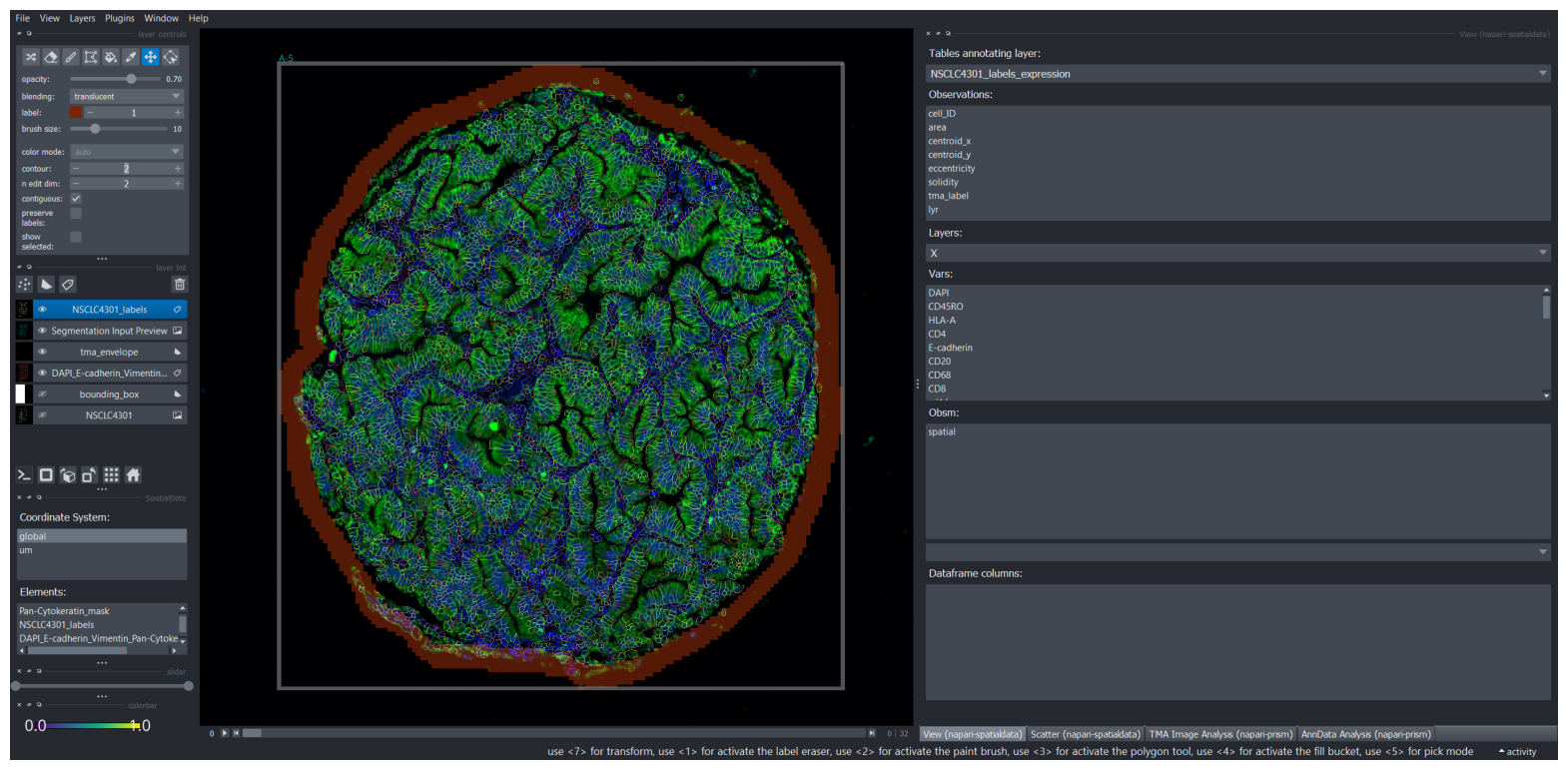Hide the NSCLC4301_labels layer

tap(43, 310)
